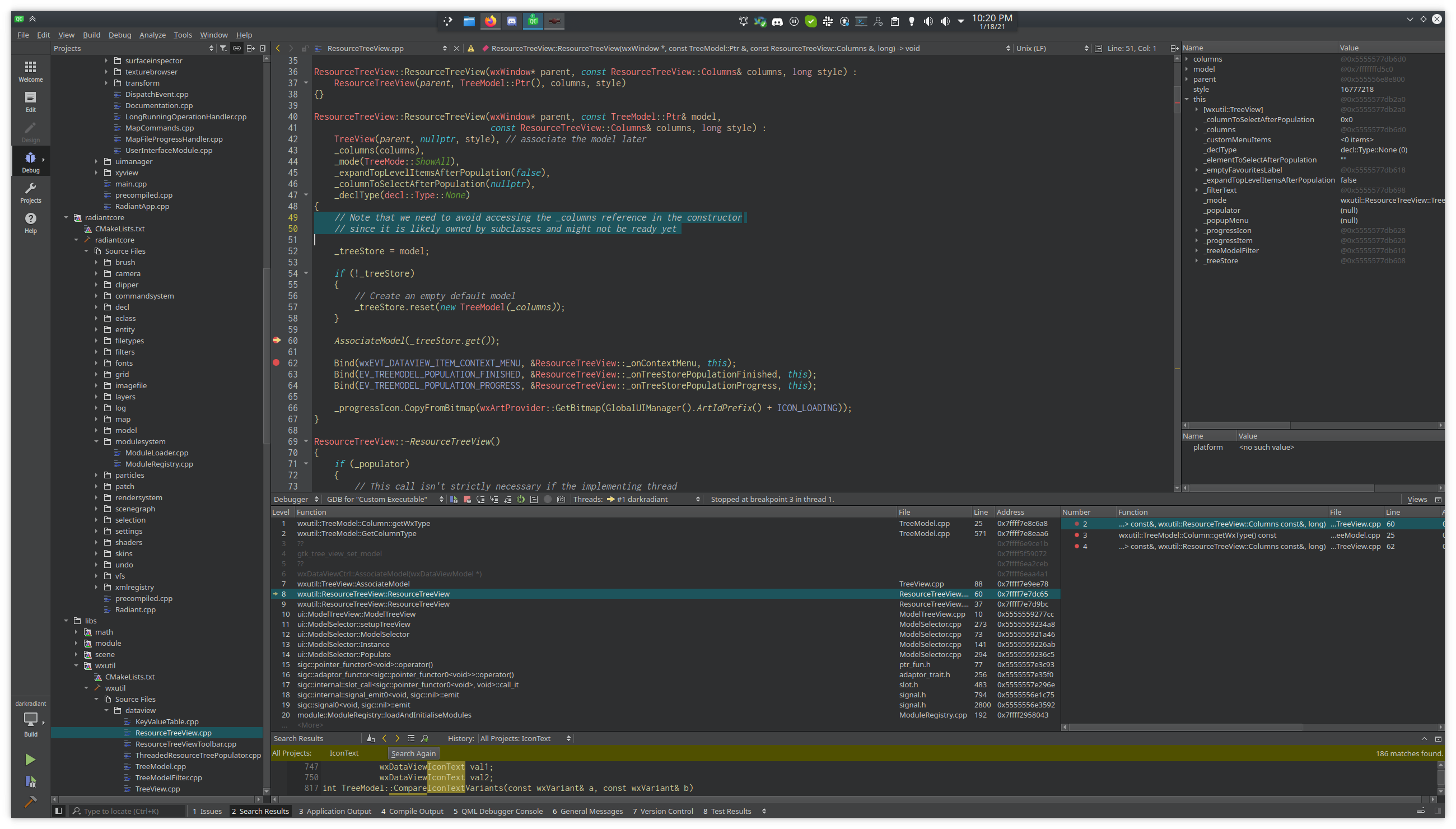
Task: Click the Projects pane filter icon
Action: (x=223, y=48)
